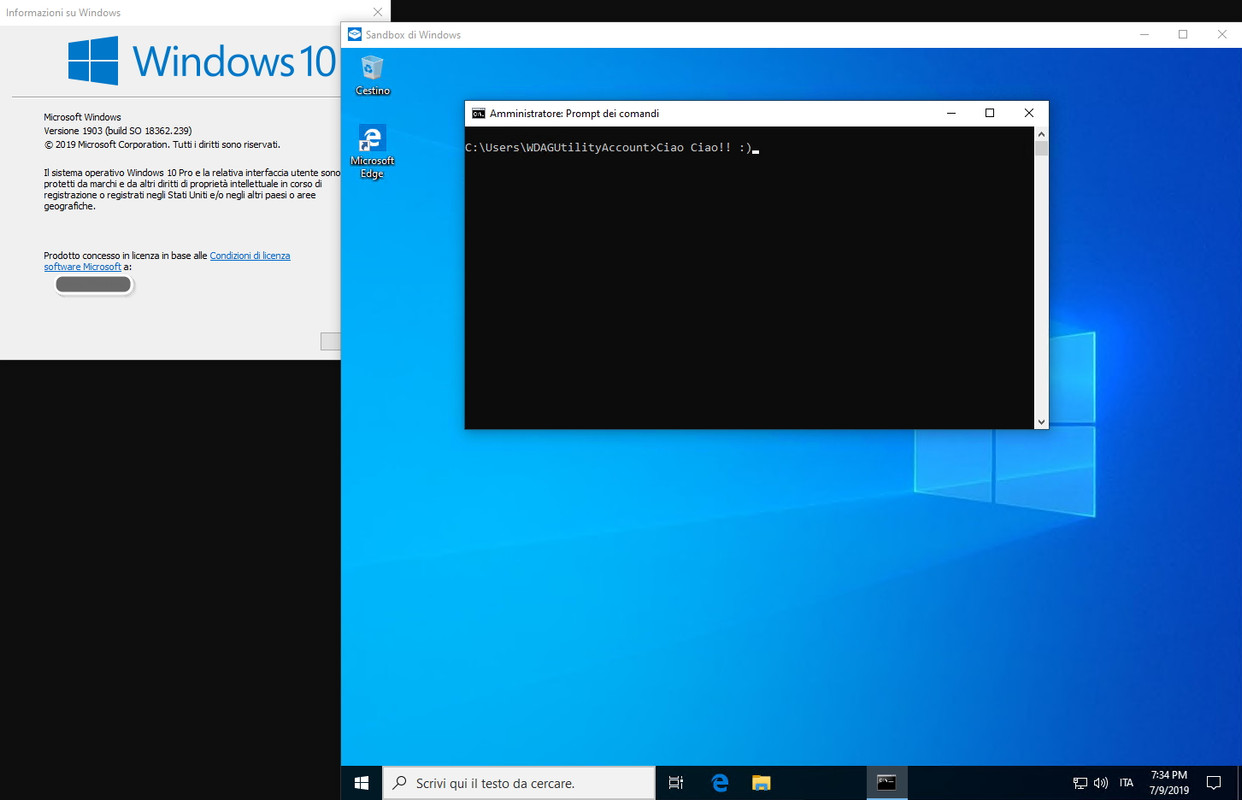Open the Cestino recycle bin icon
Image resolution: width=1242 pixels, height=800 pixels.
pos(372,75)
